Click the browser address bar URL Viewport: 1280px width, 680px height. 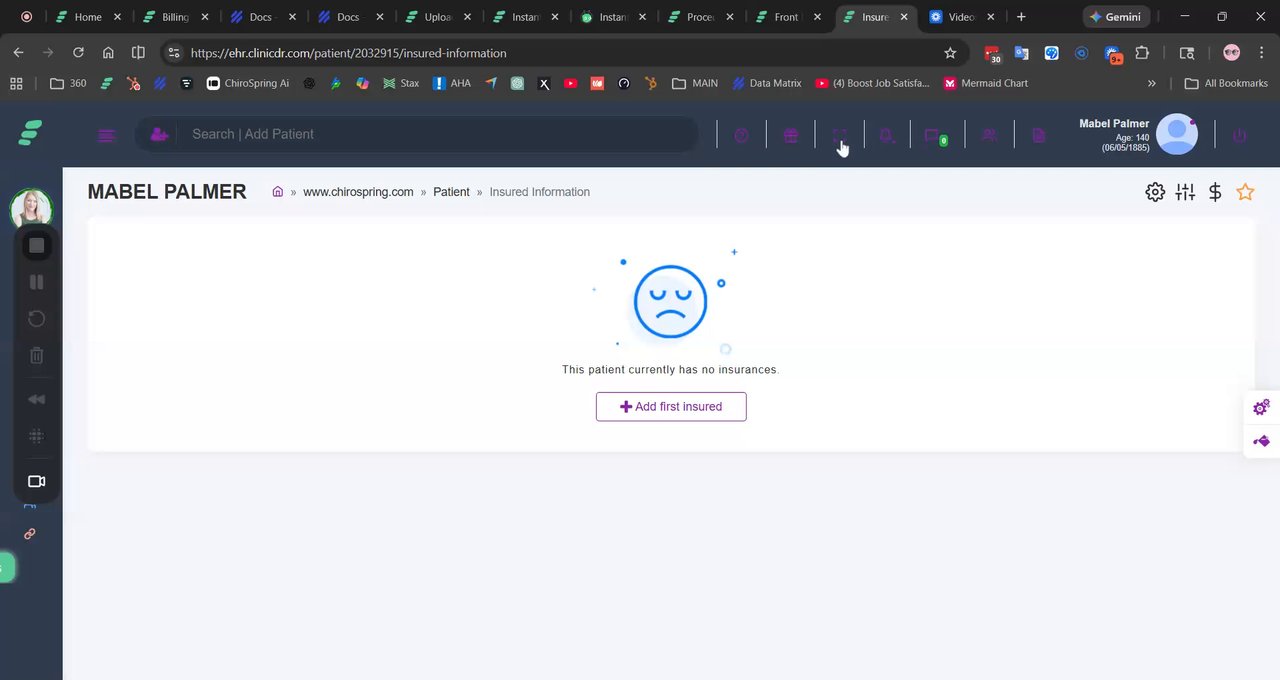[348, 53]
